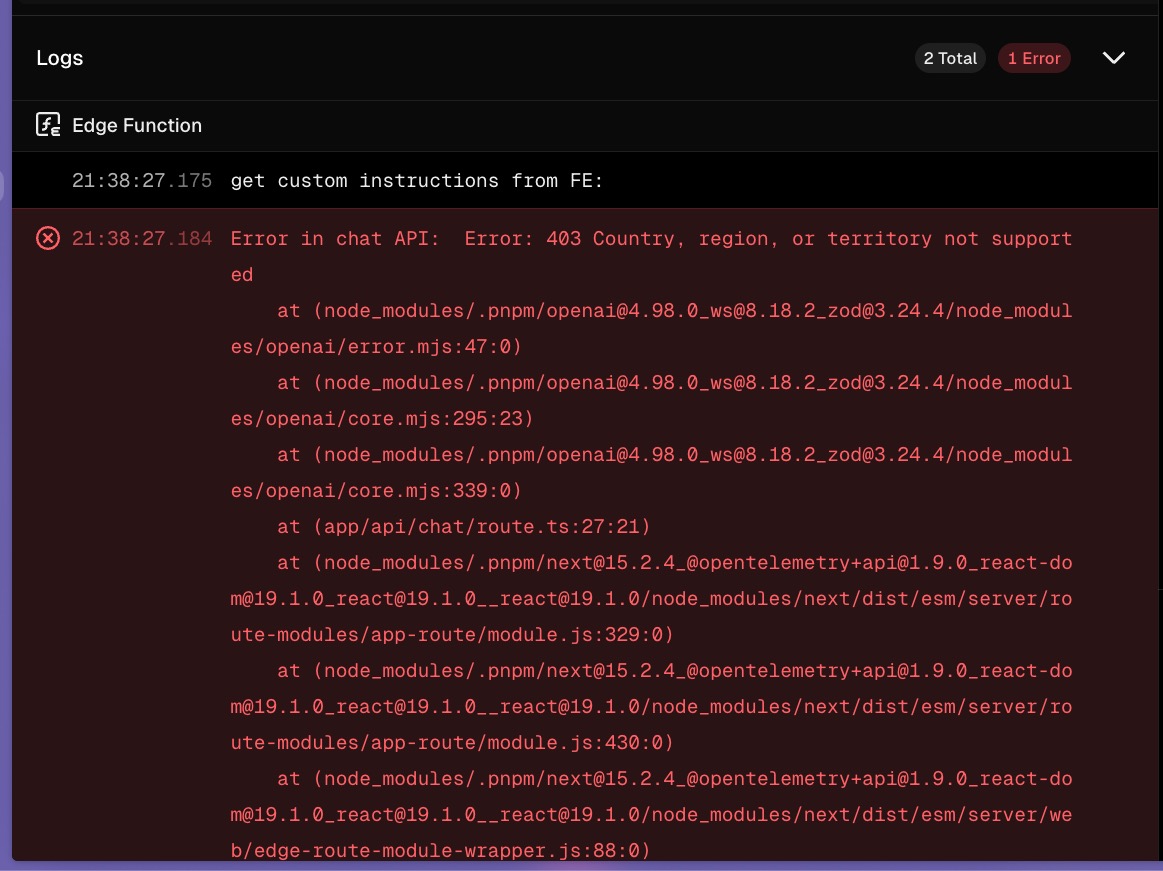Click line 'b/edge-route-module-wrapper.js:88:0)'

coord(440,850)
